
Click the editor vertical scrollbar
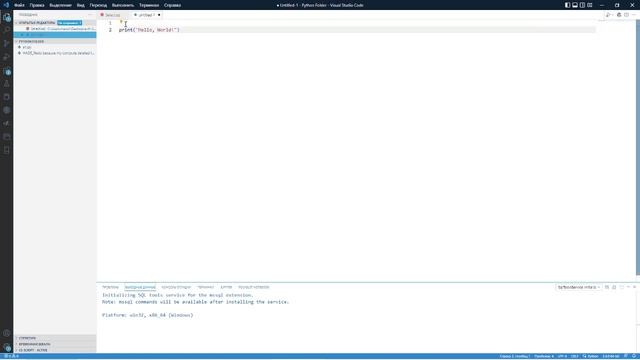pos(638,147)
